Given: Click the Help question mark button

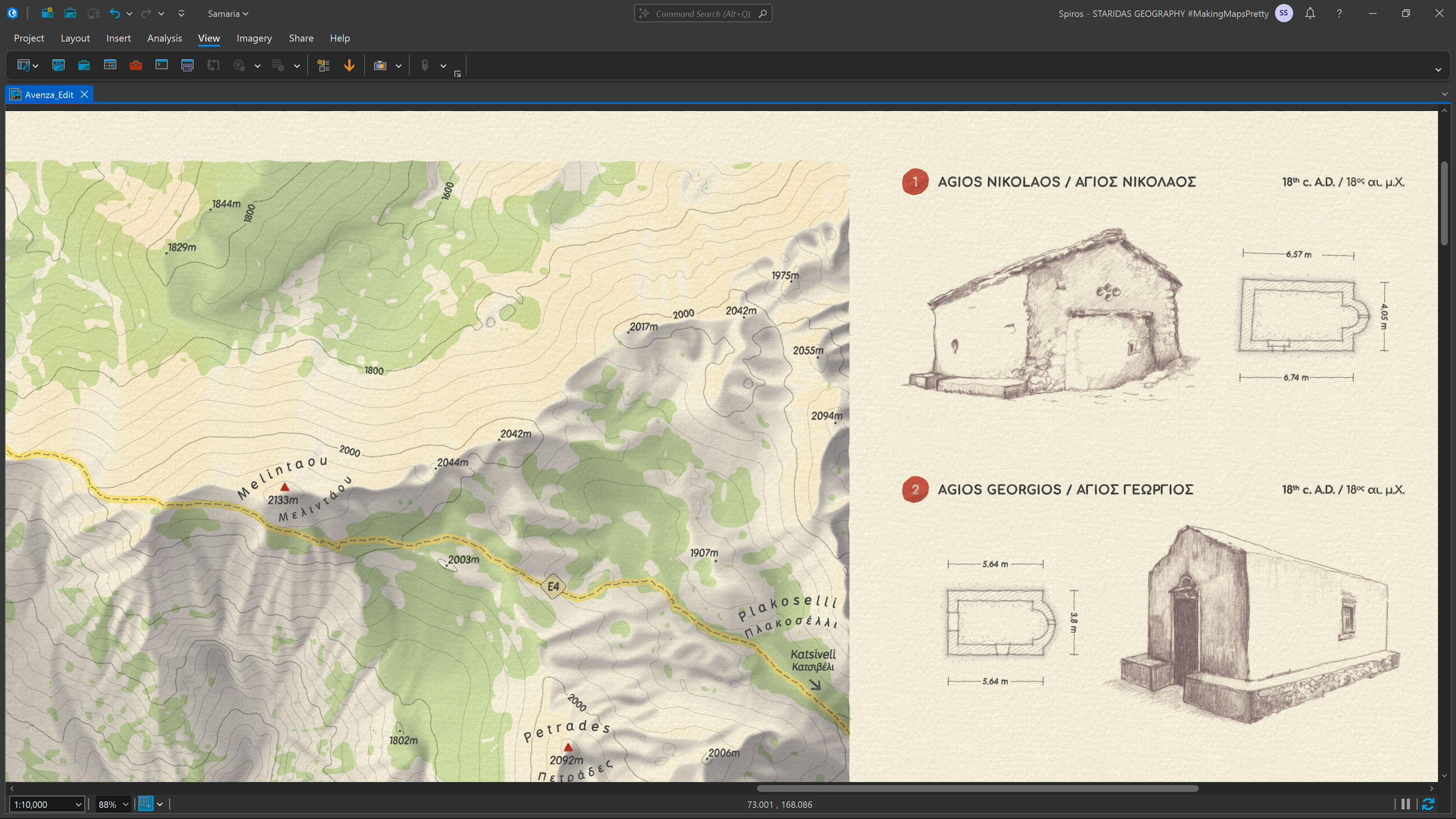Looking at the screenshot, I should pyautogui.click(x=1339, y=13).
